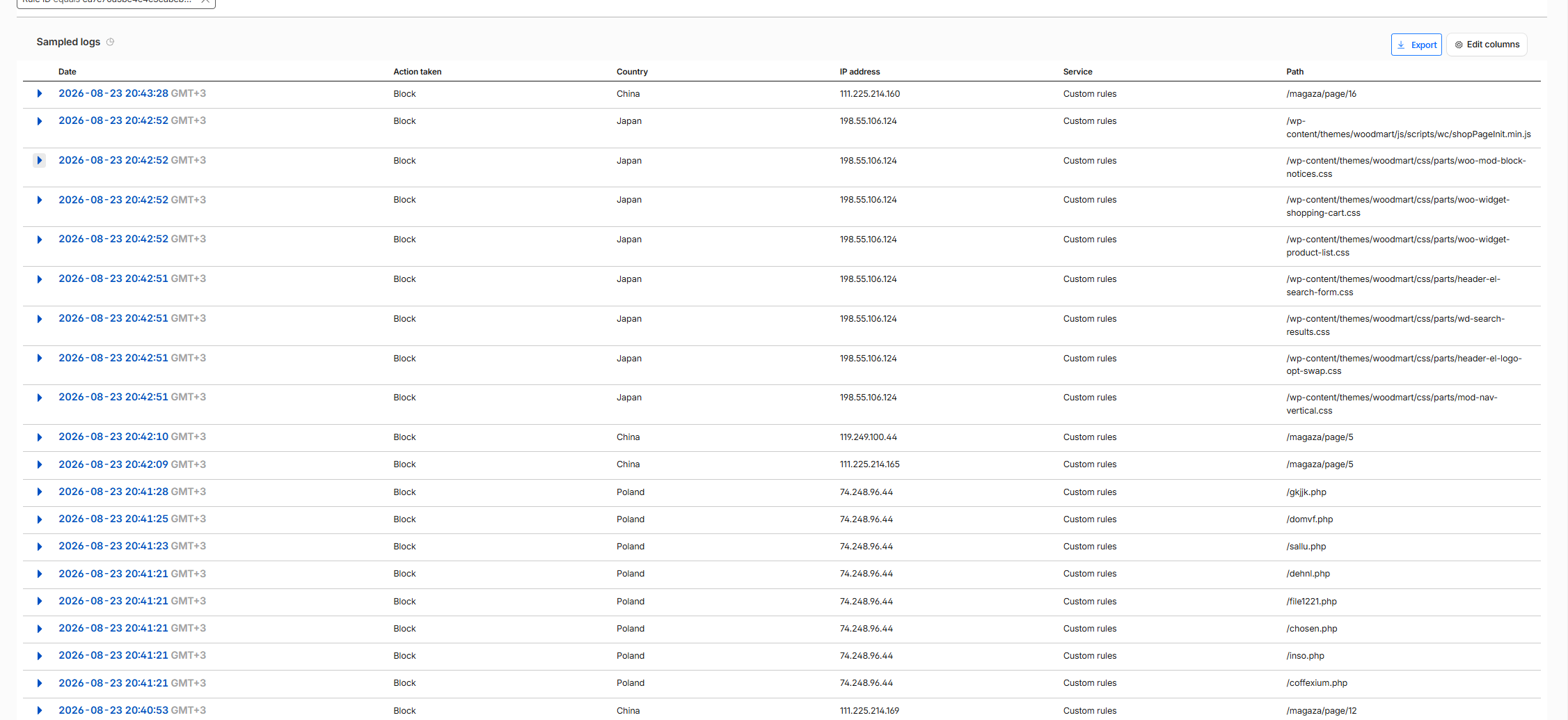This screenshot has height=720, width=1568.
Task: Click the Path column header
Action: point(1294,72)
